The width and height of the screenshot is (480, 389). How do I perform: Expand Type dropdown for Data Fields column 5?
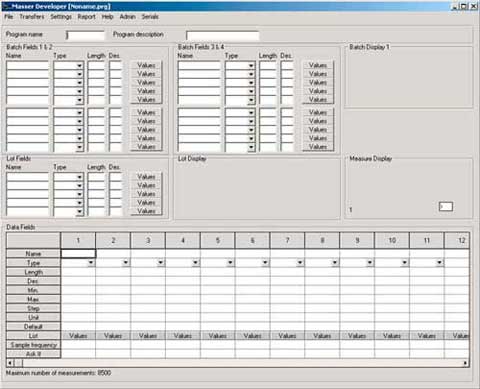click(x=230, y=263)
